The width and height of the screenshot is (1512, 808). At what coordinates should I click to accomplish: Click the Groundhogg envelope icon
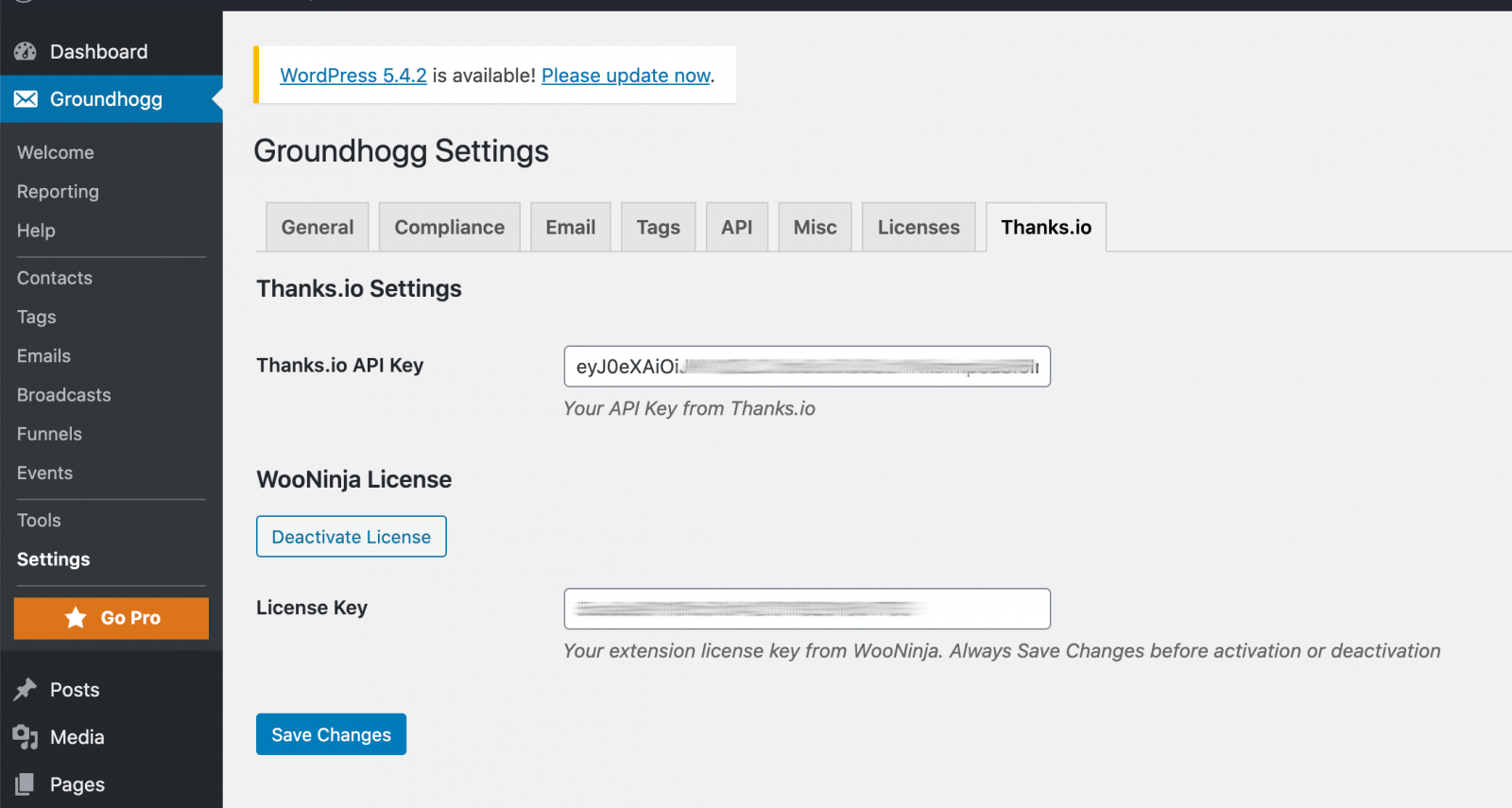pyautogui.click(x=26, y=99)
